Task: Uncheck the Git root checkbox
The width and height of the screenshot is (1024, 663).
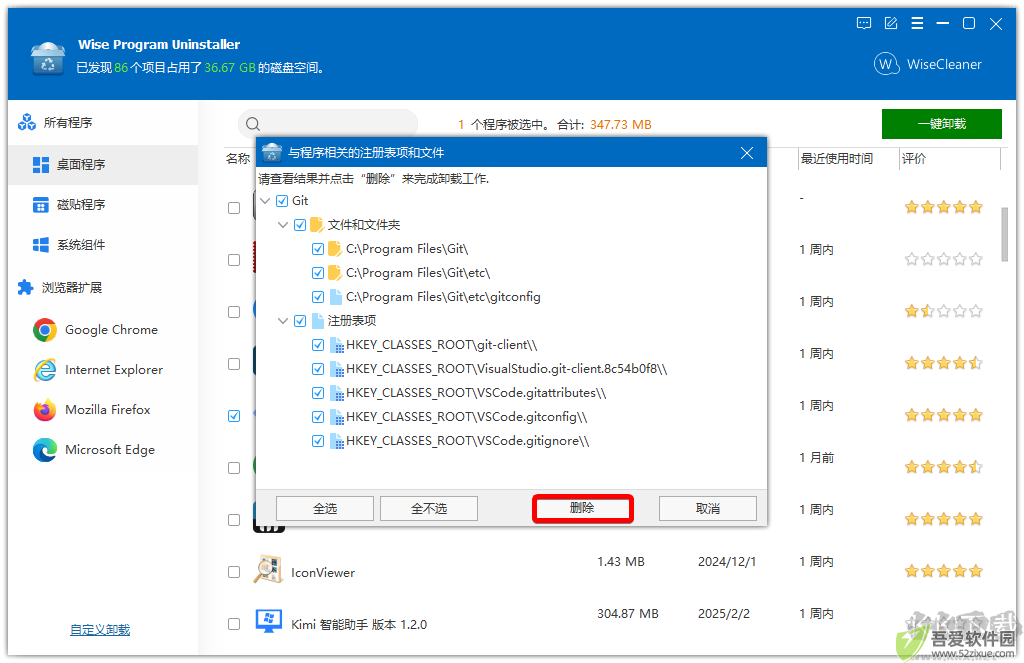Action: coord(281,201)
